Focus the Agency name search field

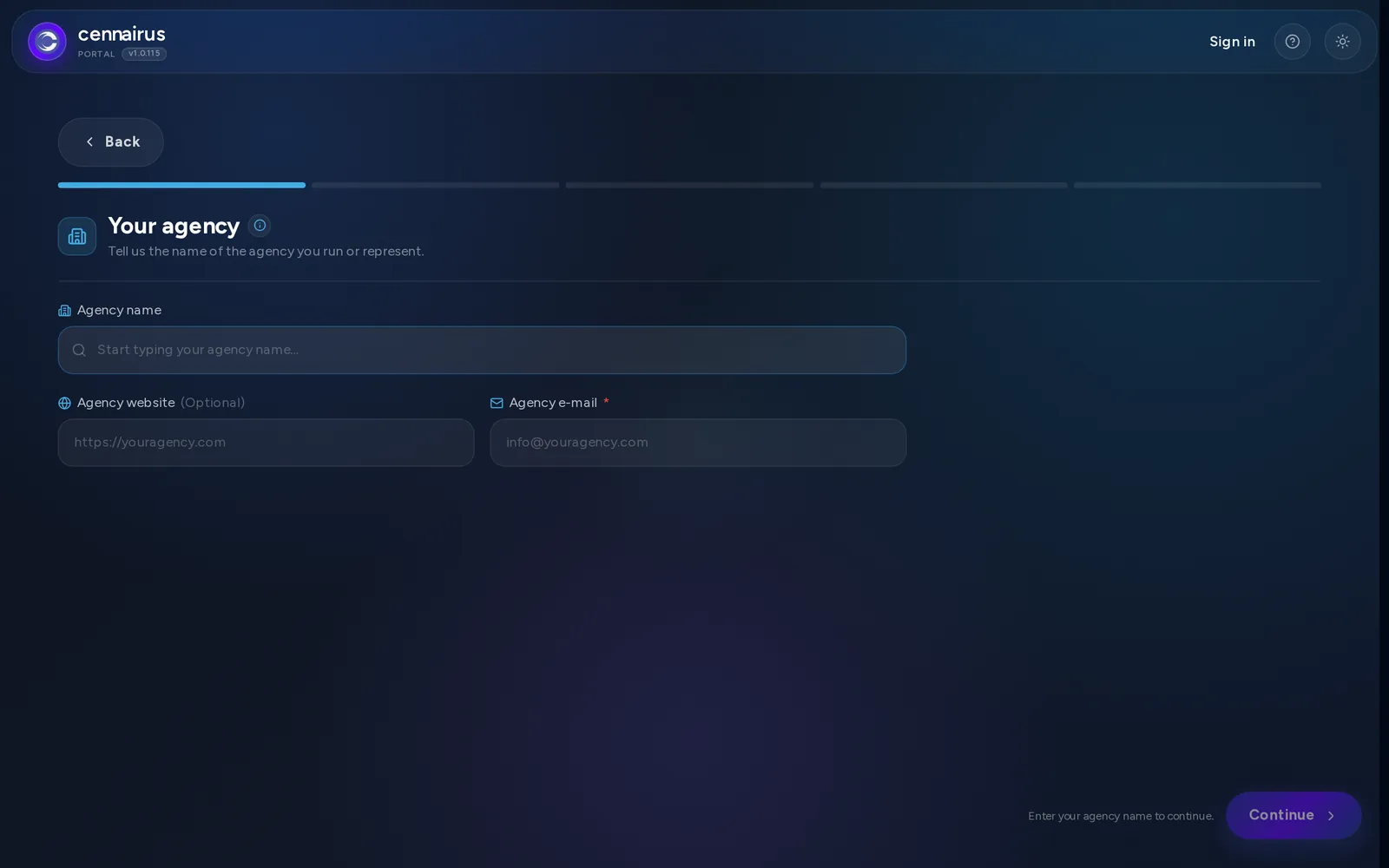482,350
